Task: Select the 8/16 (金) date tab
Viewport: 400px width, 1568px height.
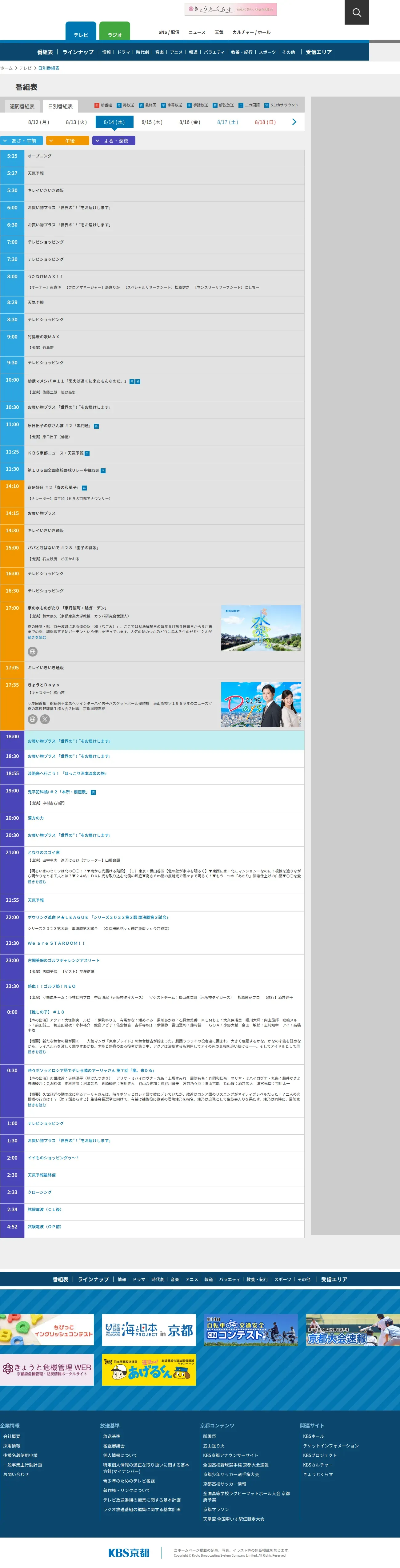Action: [x=189, y=122]
